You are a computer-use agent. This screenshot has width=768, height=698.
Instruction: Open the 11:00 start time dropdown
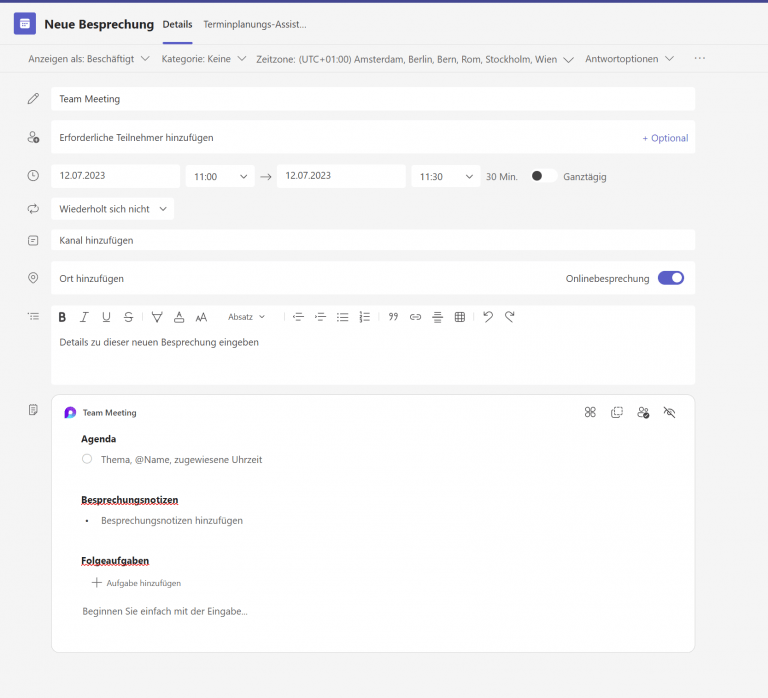click(220, 176)
